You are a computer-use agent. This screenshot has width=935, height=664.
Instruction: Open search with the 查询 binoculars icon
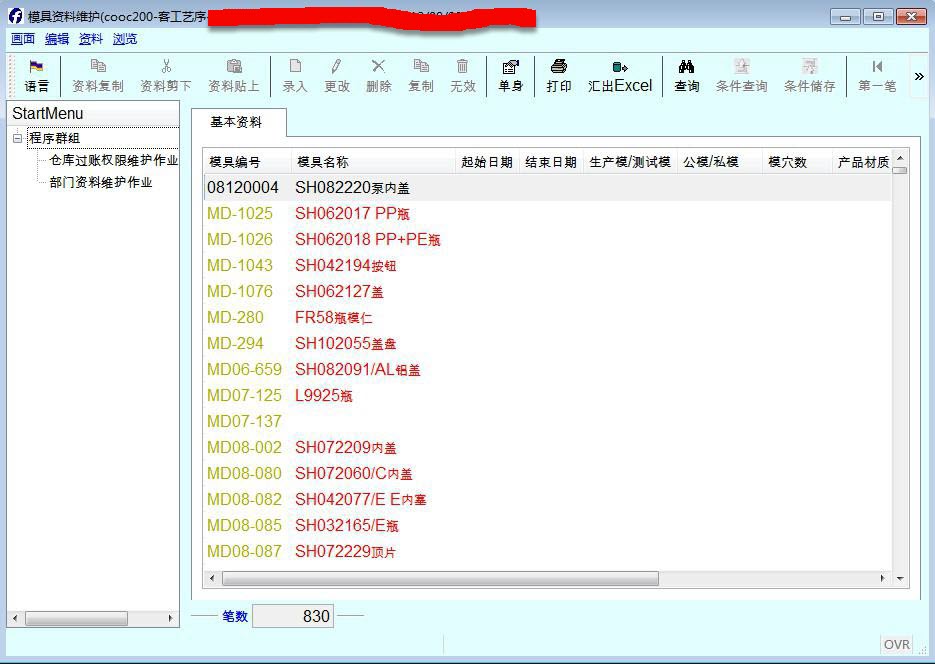point(685,75)
